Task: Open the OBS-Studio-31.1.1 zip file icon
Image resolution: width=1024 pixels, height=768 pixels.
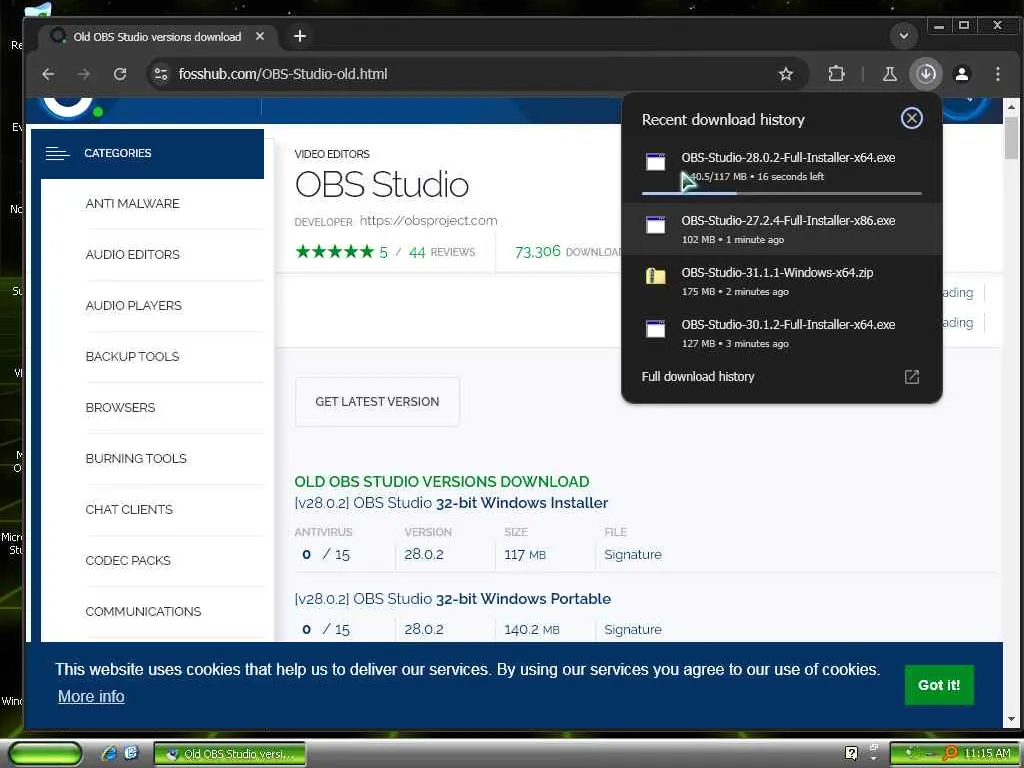Action: click(x=656, y=276)
